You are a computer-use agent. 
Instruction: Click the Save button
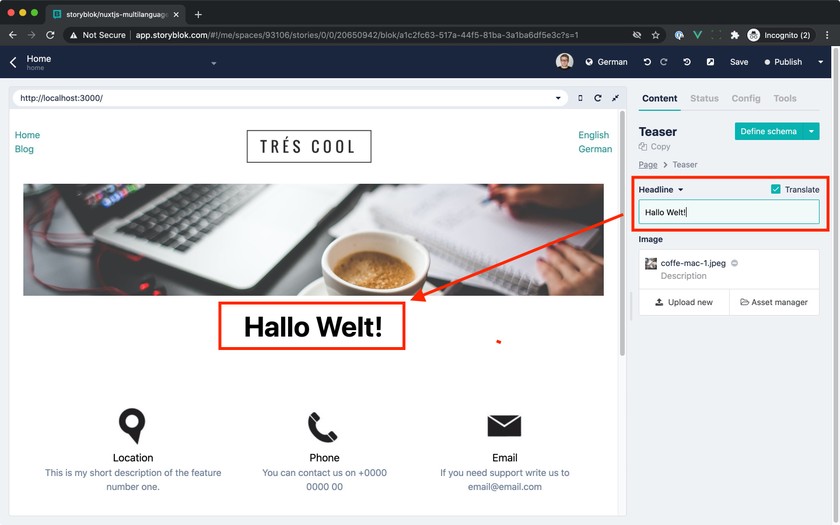pyautogui.click(x=739, y=62)
